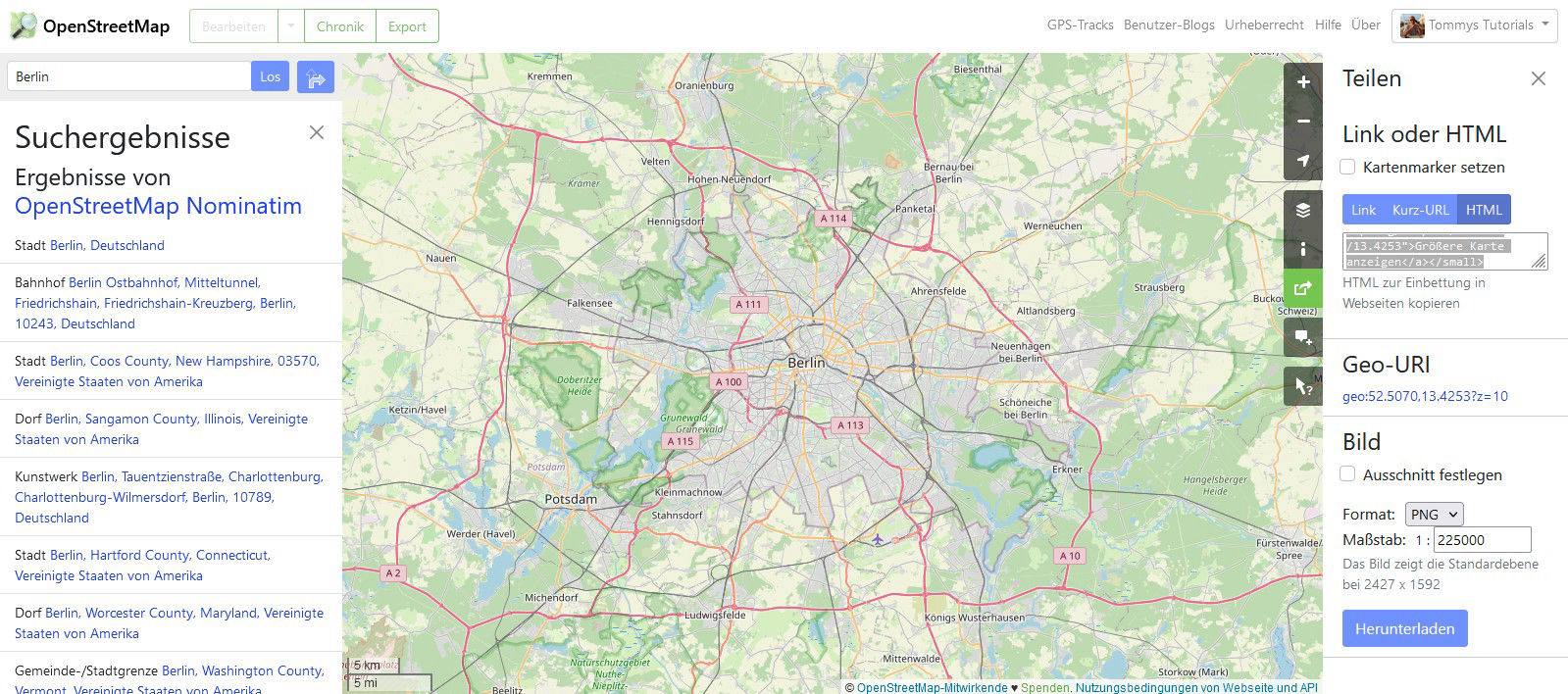Click the Berlin city label on map
Viewport: 1568px width, 694px height.
[806, 362]
